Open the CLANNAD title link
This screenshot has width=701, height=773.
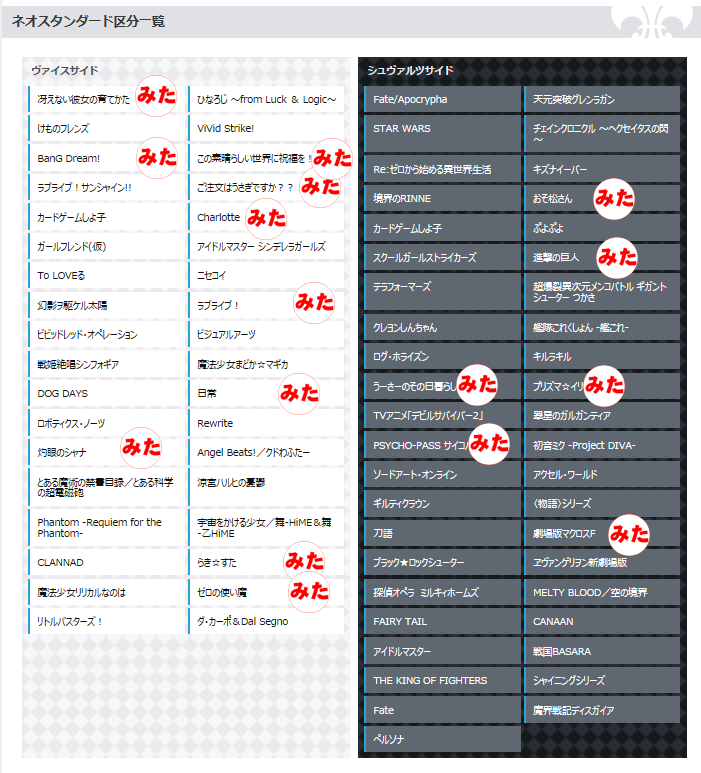tap(106, 562)
